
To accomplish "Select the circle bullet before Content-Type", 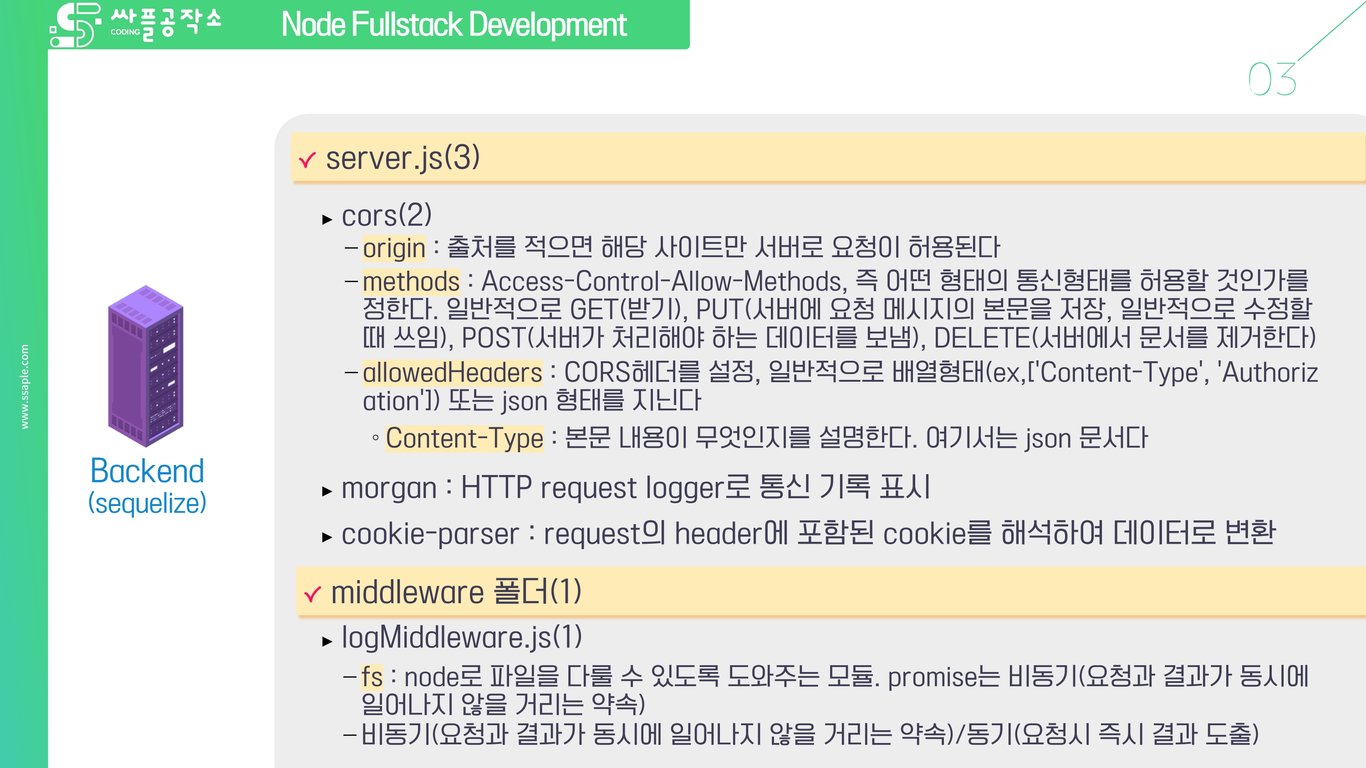I will click(x=374, y=438).
